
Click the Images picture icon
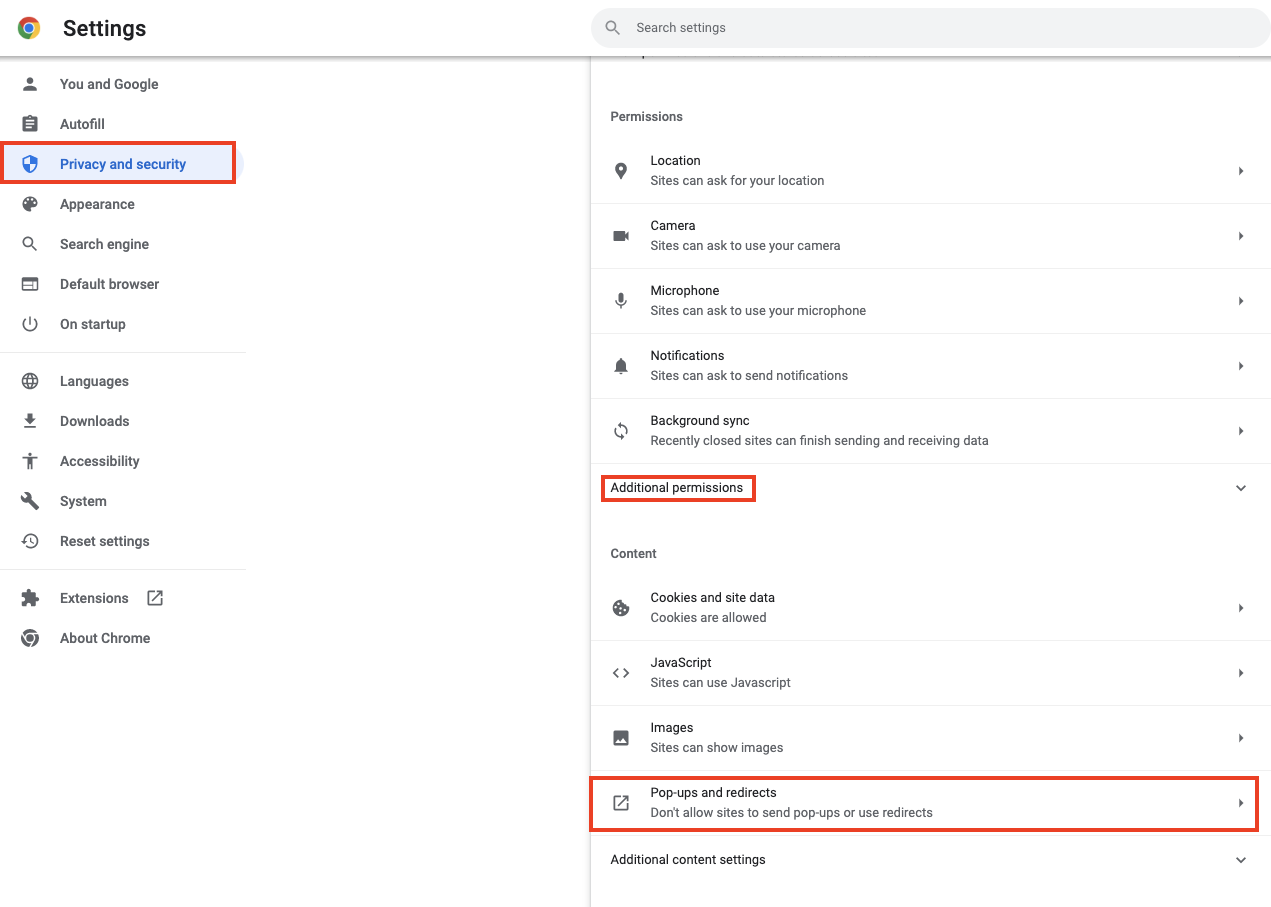(621, 738)
